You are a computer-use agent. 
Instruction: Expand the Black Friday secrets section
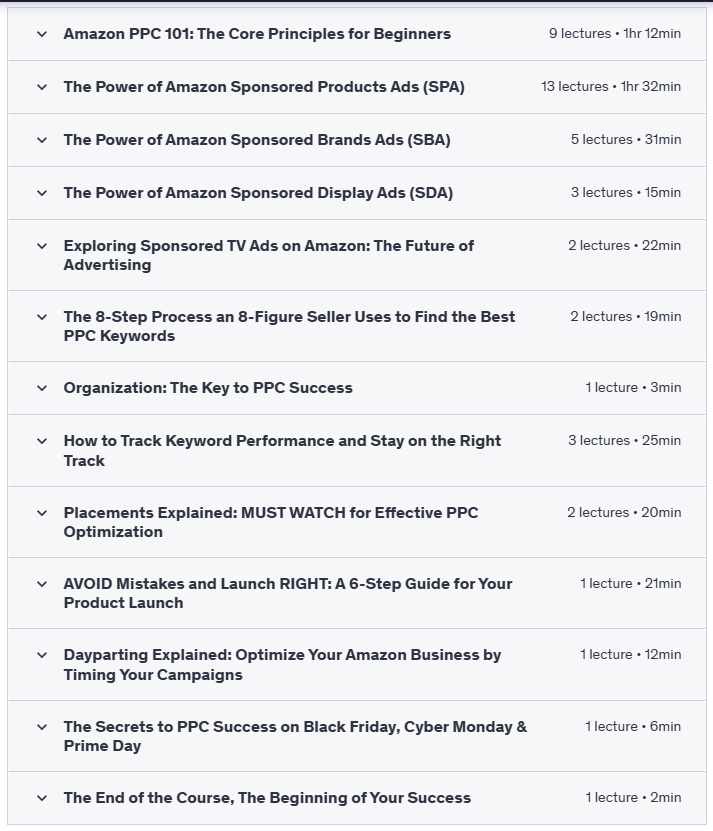click(41, 726)
